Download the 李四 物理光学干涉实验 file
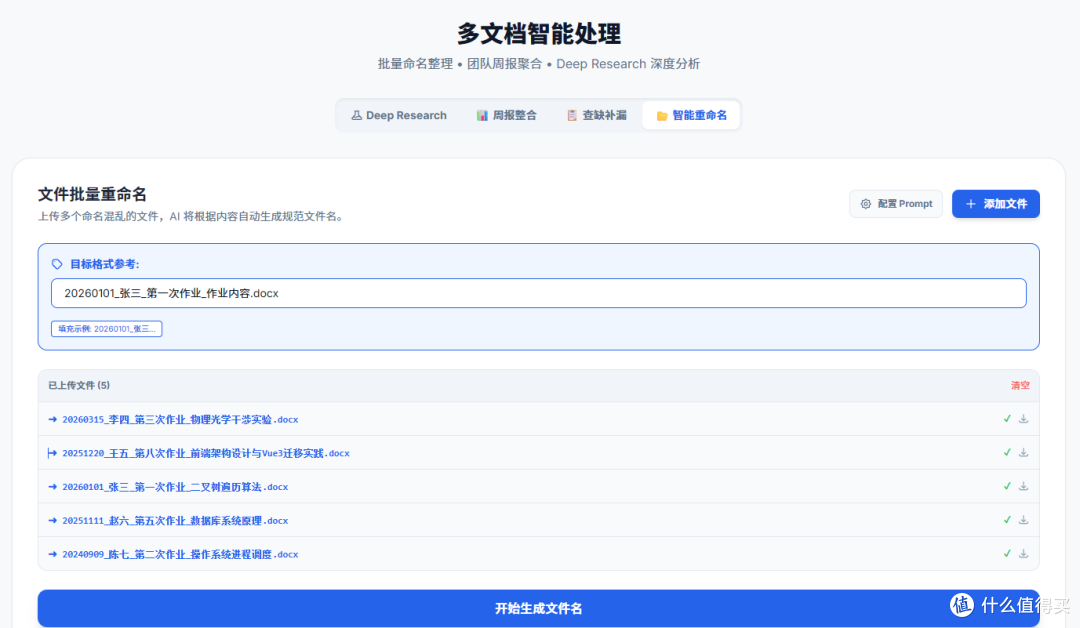 click(x=1024, y=419)
